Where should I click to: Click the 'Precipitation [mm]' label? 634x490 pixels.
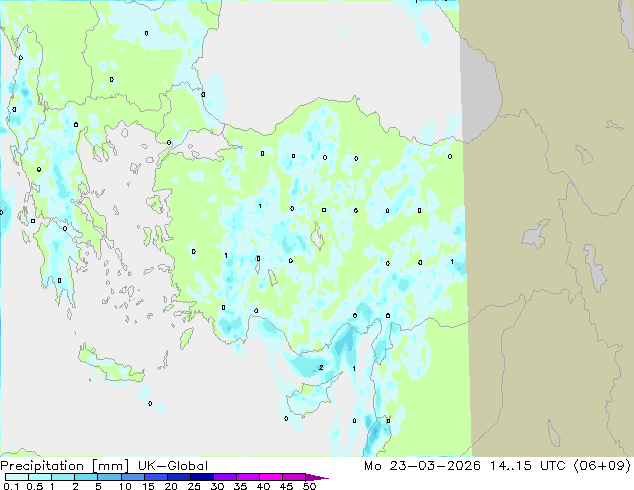(64, 466)
